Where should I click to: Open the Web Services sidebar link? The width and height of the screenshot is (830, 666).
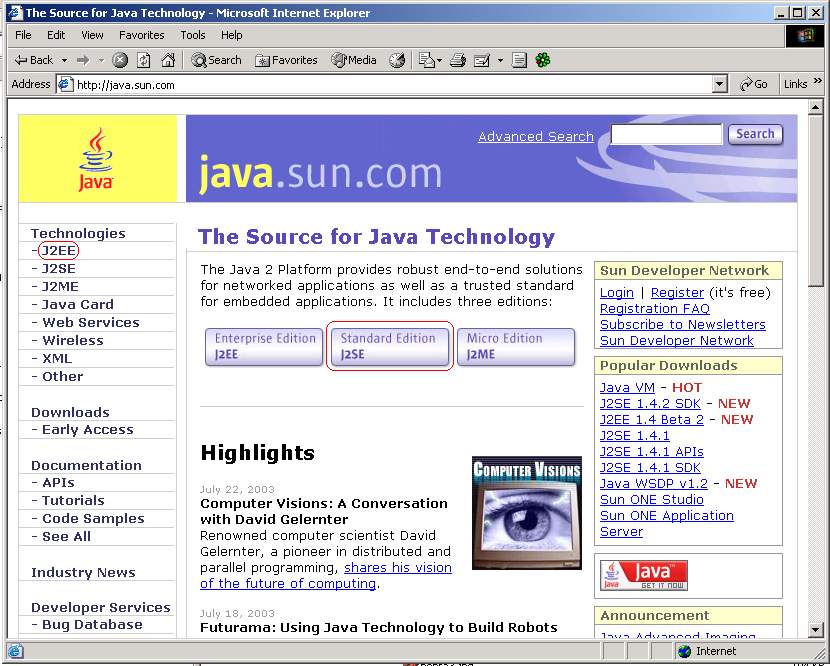[91, 322]
